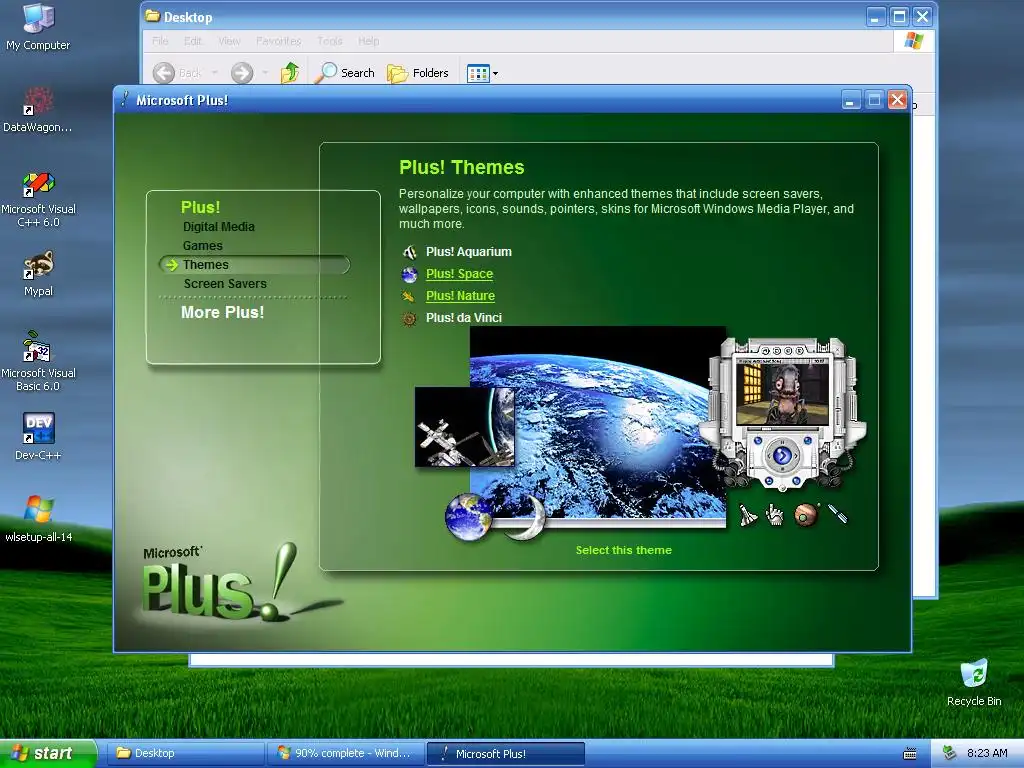This screenshot has width=1024, height=768.
Task: Click the 8:23 AM taskbar clock
Action: click(987, 753)
